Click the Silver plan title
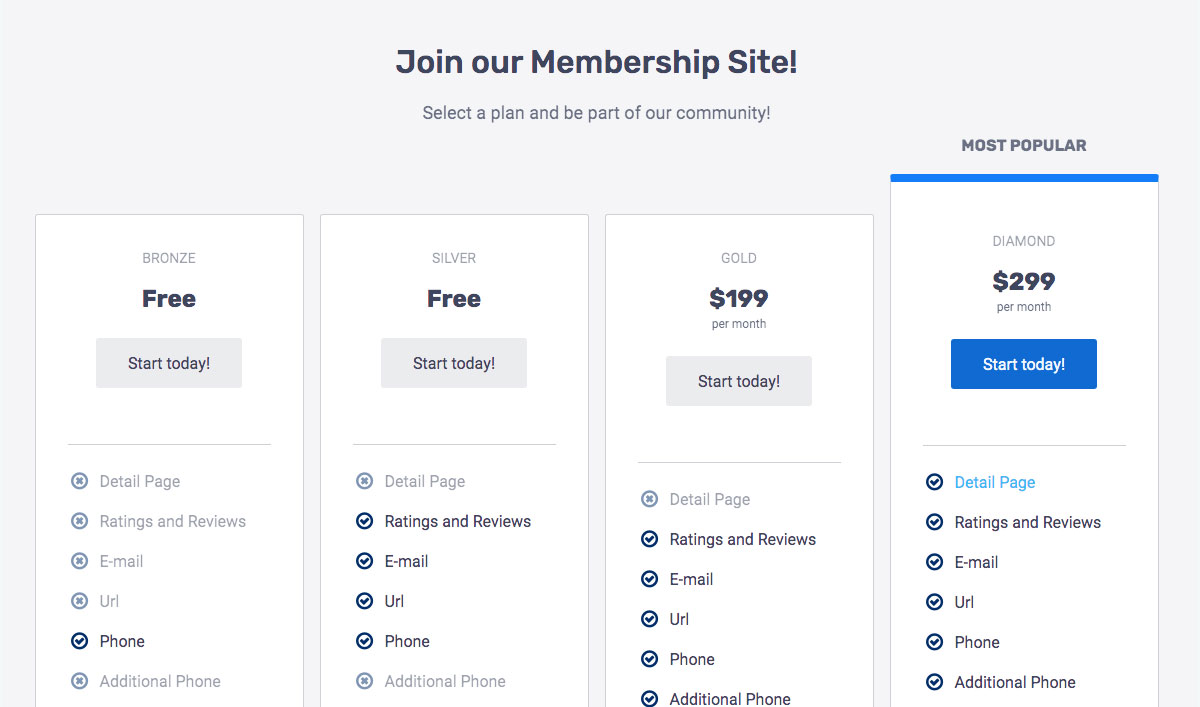Image resolution: width=1200 pixels, height=707 pixels. [x=454, y=258]
